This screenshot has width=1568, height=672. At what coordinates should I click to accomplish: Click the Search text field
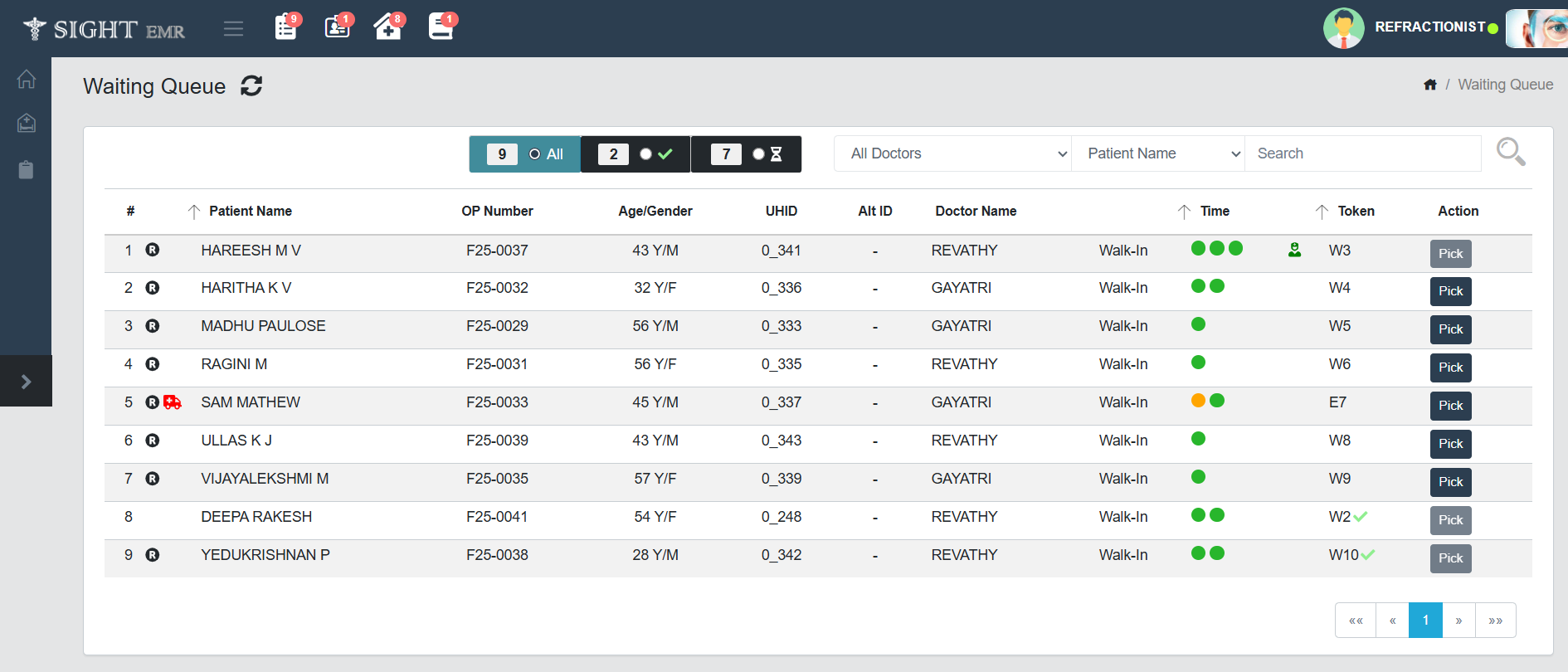[x=1362, y=153]
